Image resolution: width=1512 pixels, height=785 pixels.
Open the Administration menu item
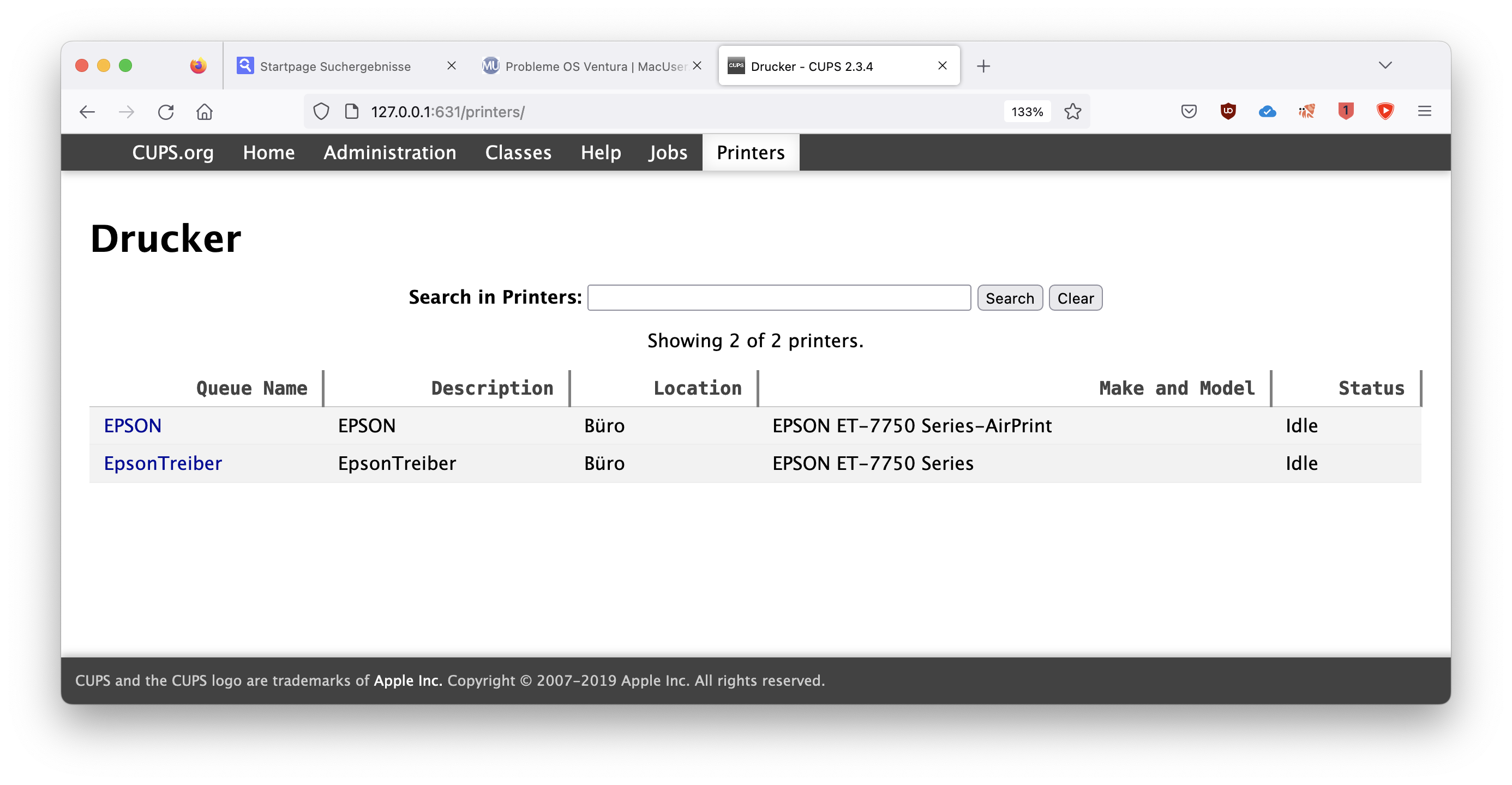(390, 153)
